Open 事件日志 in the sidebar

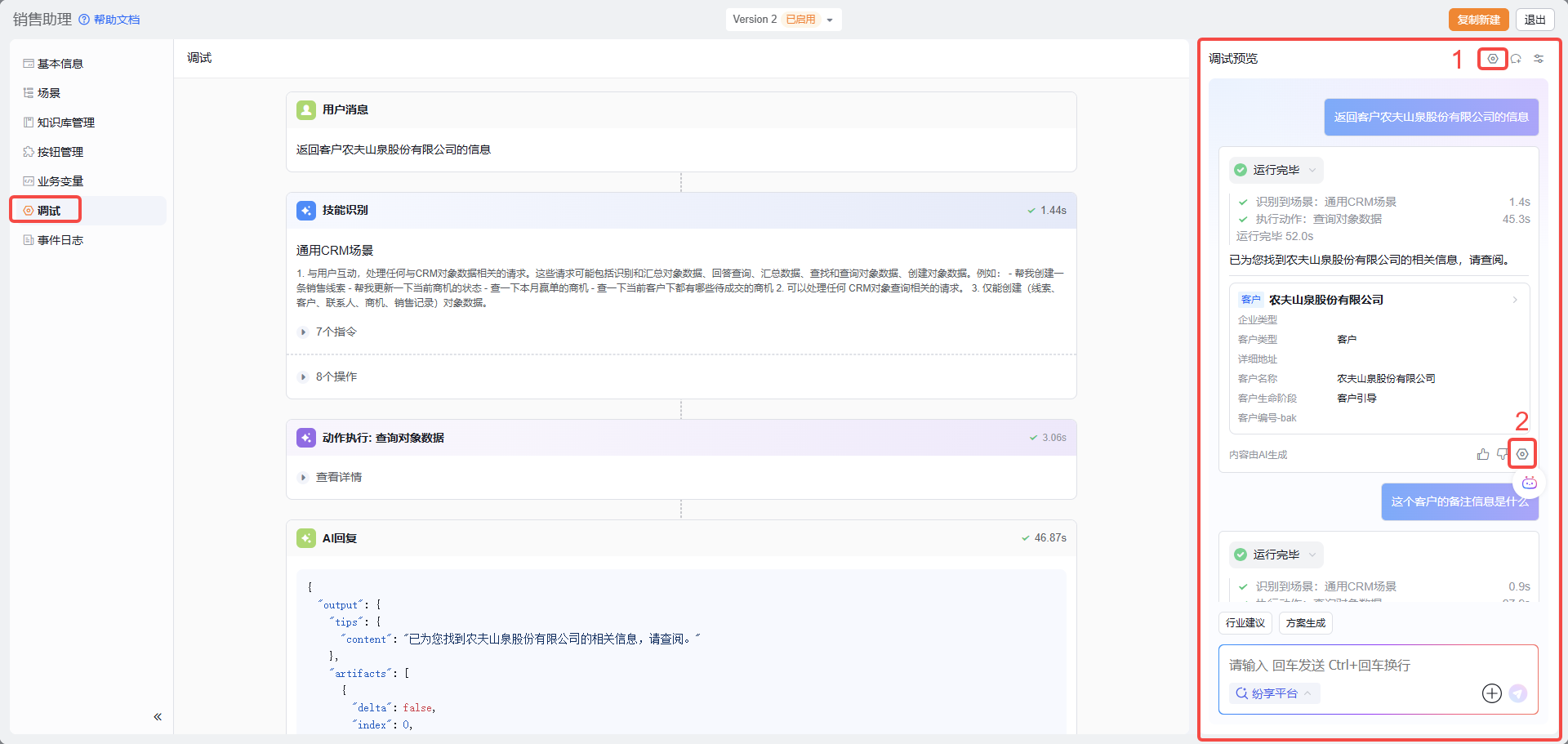[x=60, y=240]
